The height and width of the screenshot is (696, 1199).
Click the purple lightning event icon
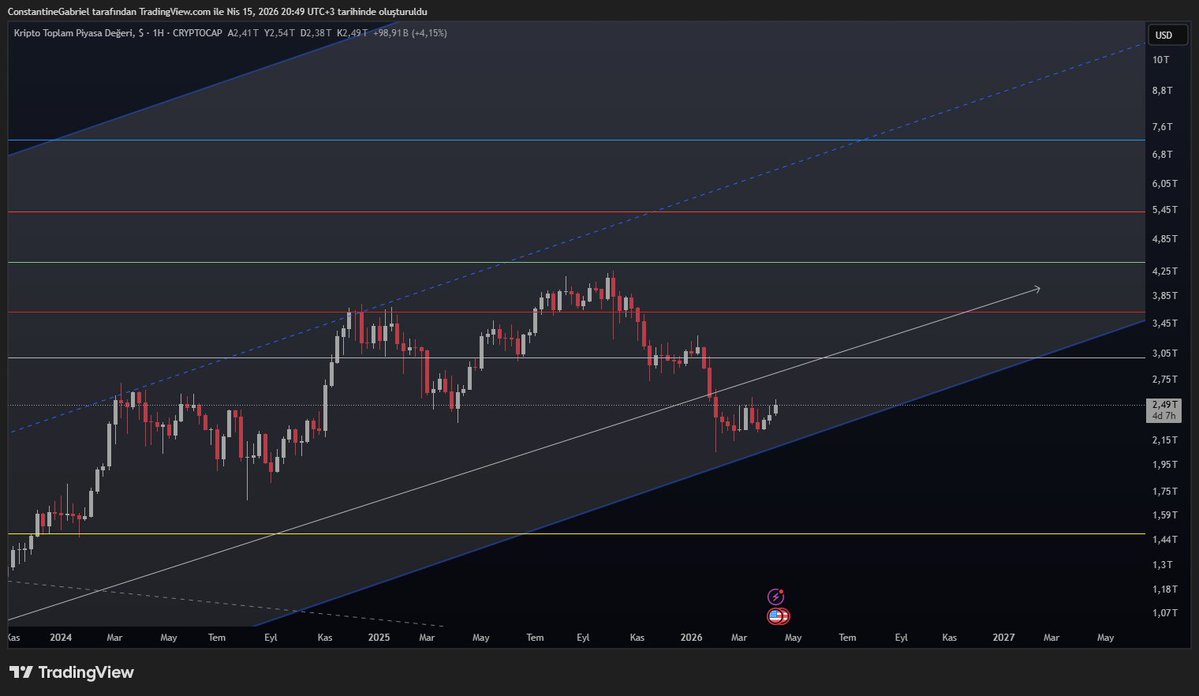tap(775, 597)
